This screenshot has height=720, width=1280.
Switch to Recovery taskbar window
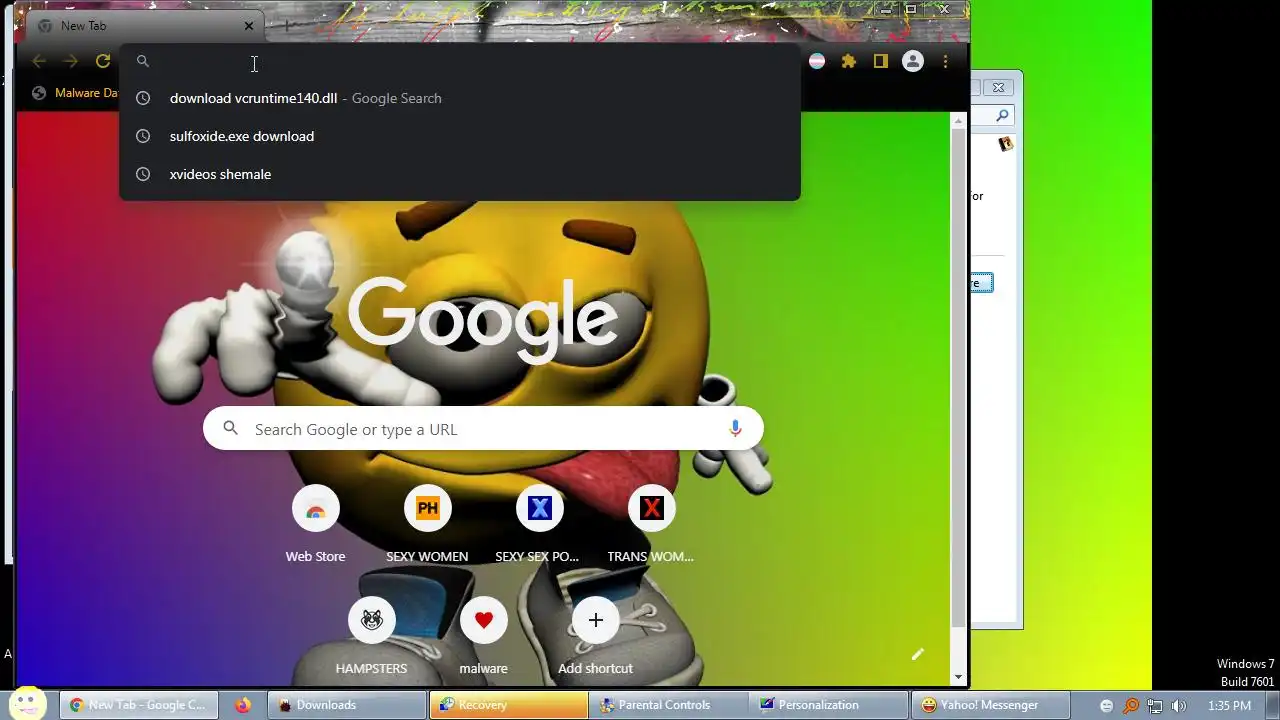508,705
